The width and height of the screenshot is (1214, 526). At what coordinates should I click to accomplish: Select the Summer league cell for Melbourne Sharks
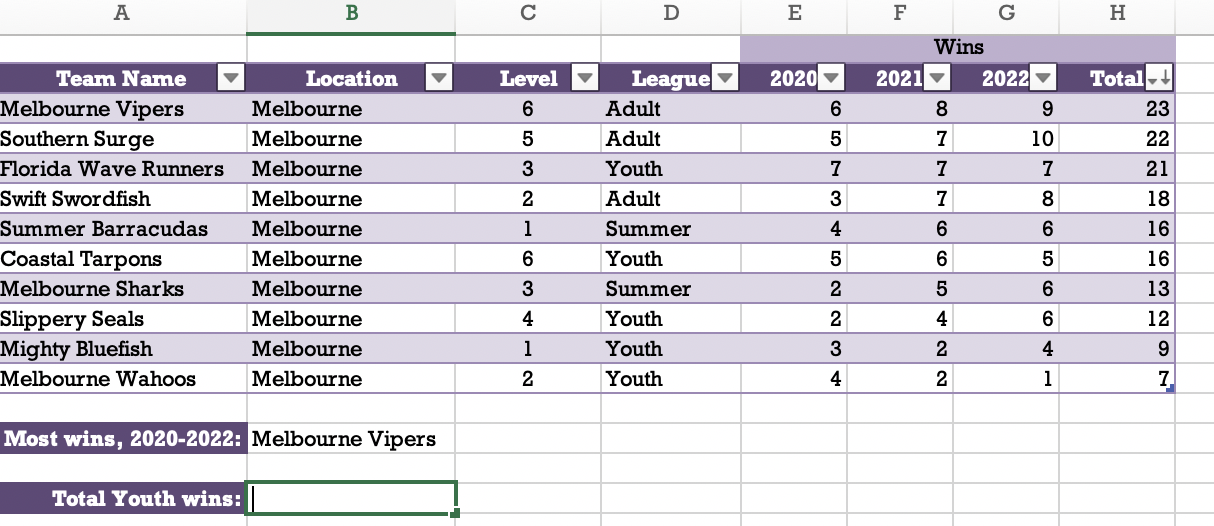pos(671,289)
